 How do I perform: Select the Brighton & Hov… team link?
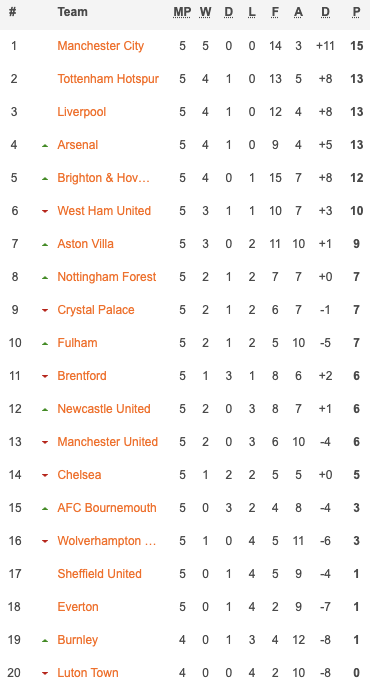point(104,178)
